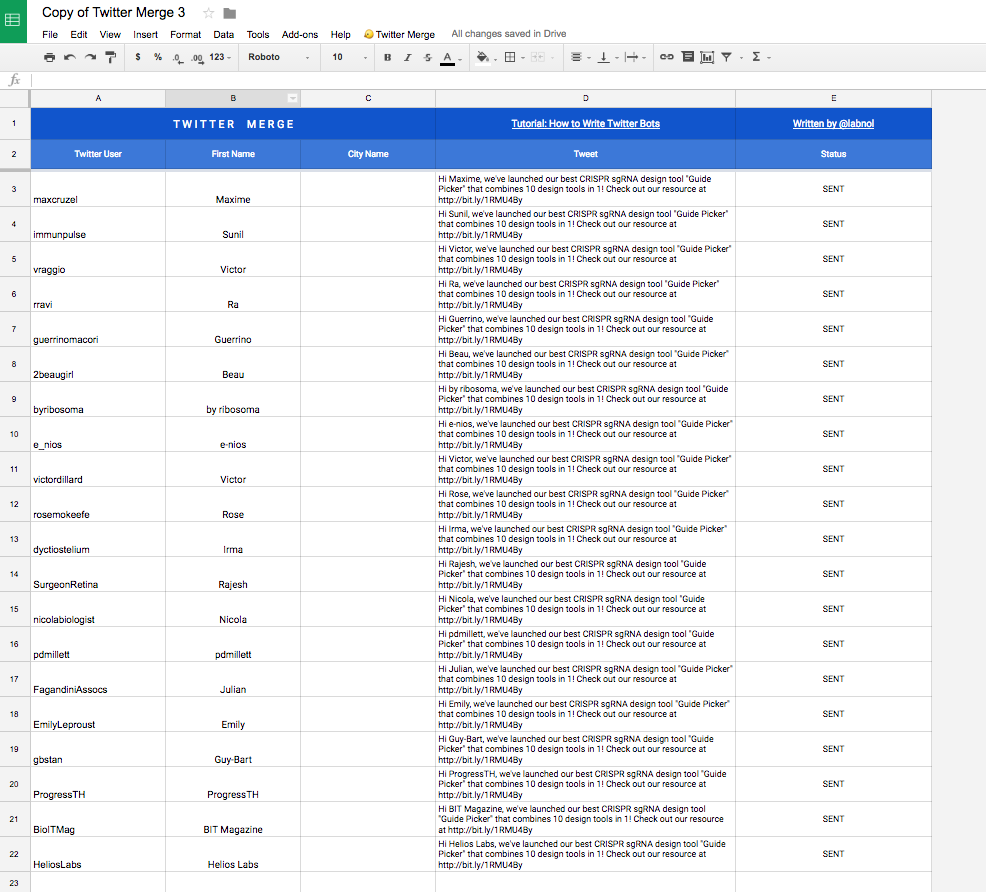
Task: Click the Insert link icon
Action: [667, 57]
